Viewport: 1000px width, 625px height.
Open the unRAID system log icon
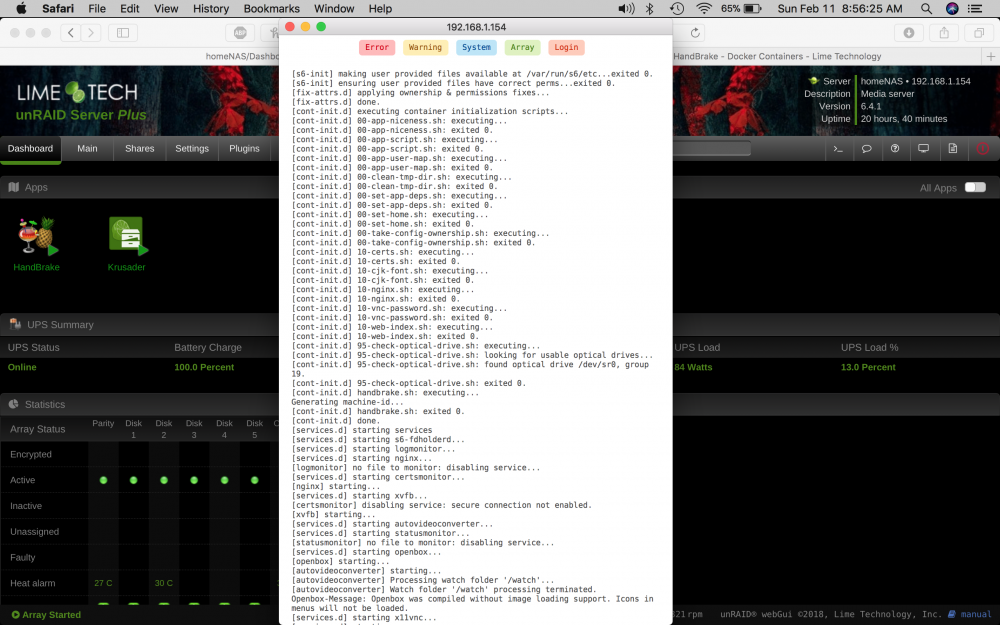953,149
